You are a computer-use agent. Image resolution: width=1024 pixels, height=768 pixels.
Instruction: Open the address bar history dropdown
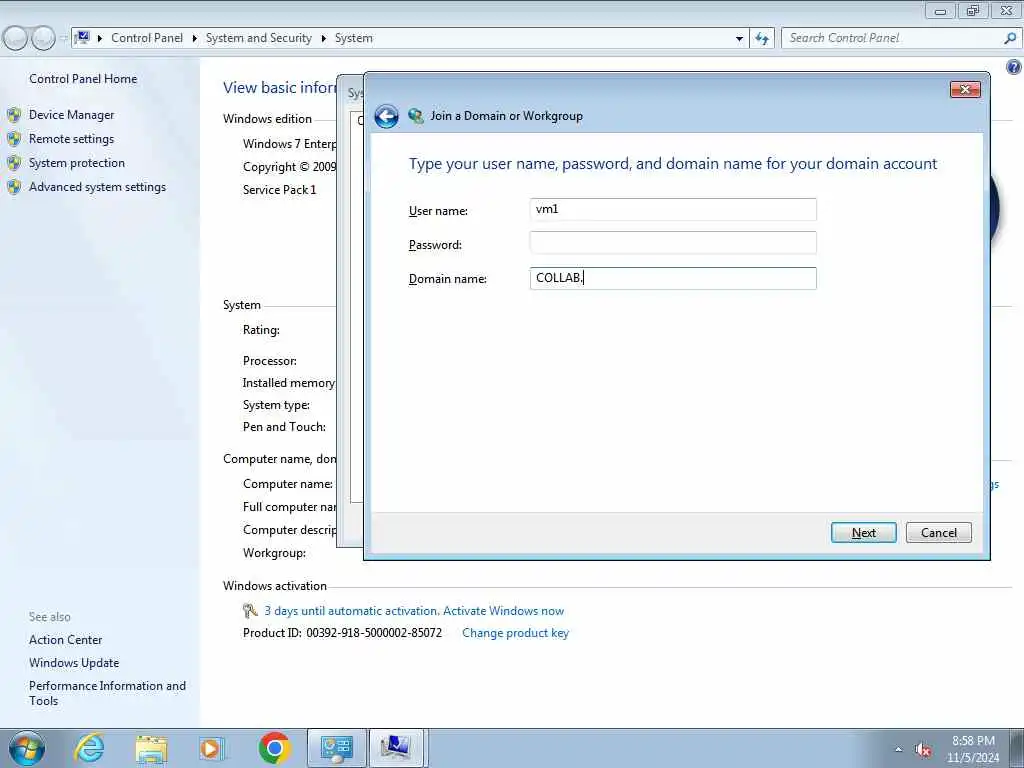(739, 39)
